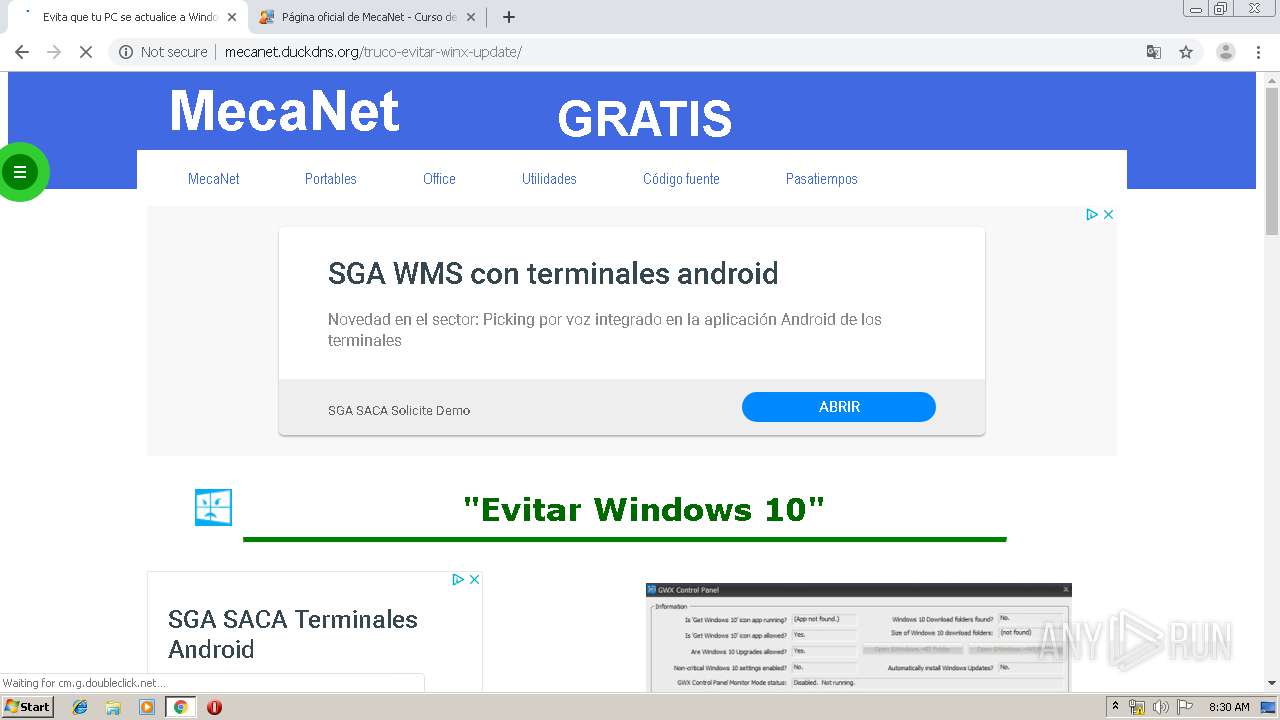The width and height of the screenshot is (1280, 720).
Task: Open the MecaNet menu item
Action: [x=214, y=179]
